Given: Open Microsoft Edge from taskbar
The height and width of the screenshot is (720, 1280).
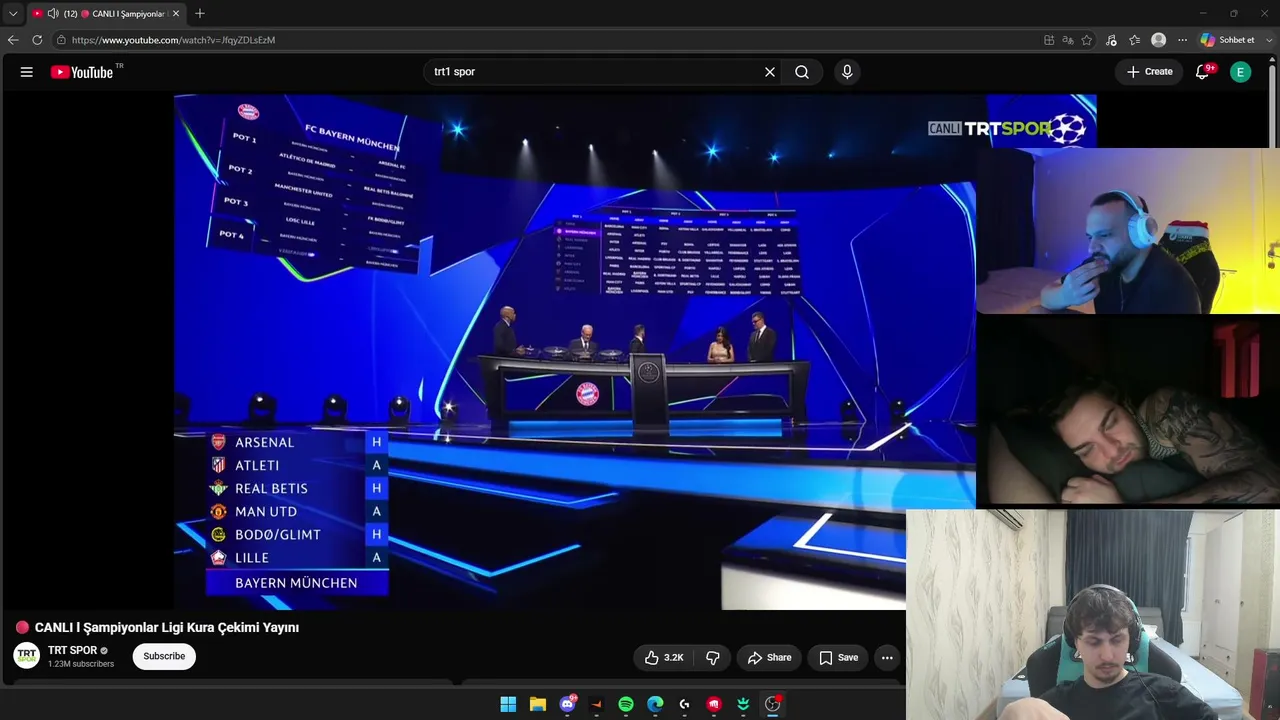Looking at the screenshot, I should coord(655,704).
